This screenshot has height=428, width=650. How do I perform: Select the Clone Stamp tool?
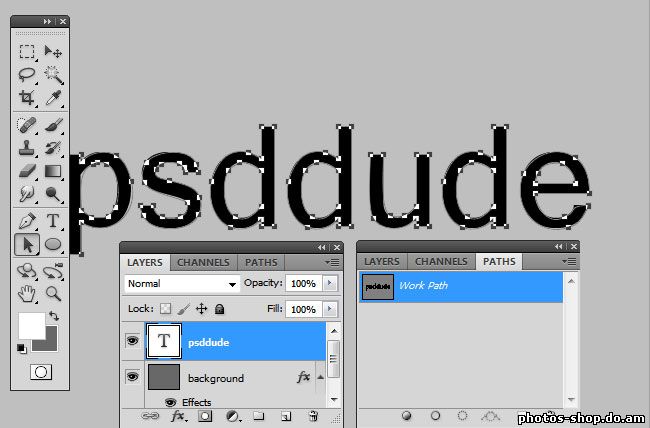(x=27, y=148)
